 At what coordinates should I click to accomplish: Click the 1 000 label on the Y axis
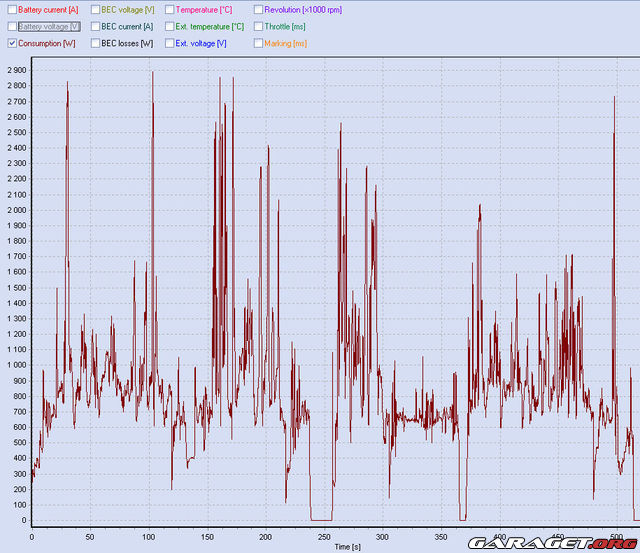click(16, 365)
